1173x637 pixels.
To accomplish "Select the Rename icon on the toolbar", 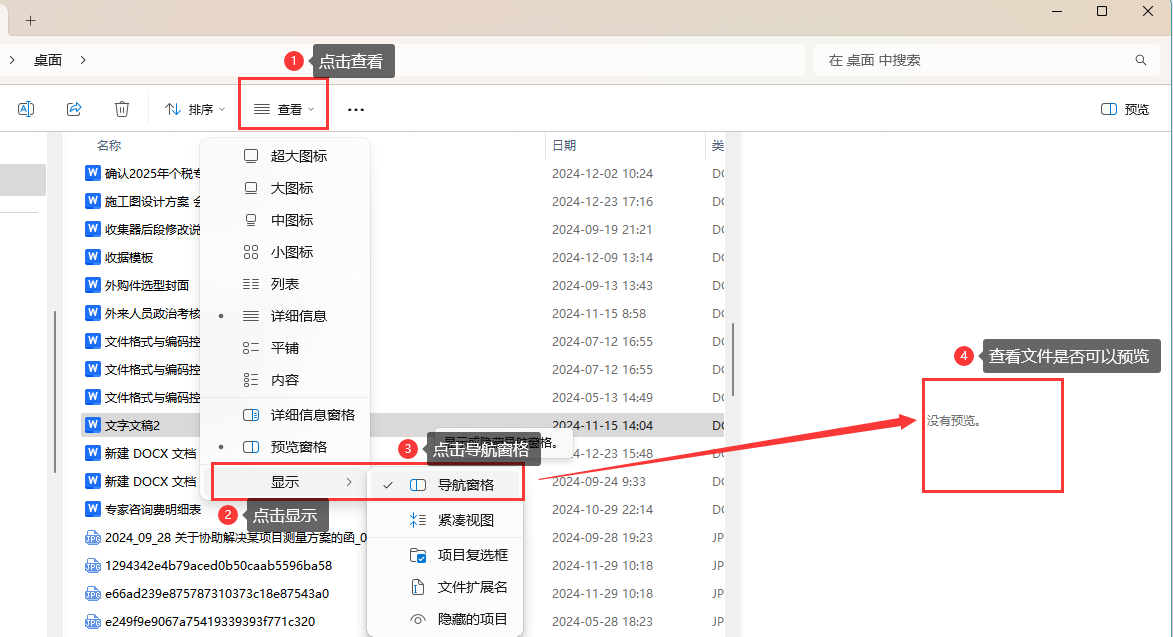I will click(26, 108).
